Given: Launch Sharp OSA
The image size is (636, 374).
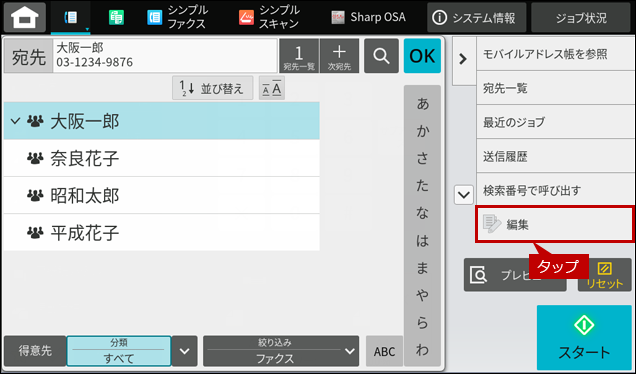Looking at the screenshot, I should click(368, 17).
